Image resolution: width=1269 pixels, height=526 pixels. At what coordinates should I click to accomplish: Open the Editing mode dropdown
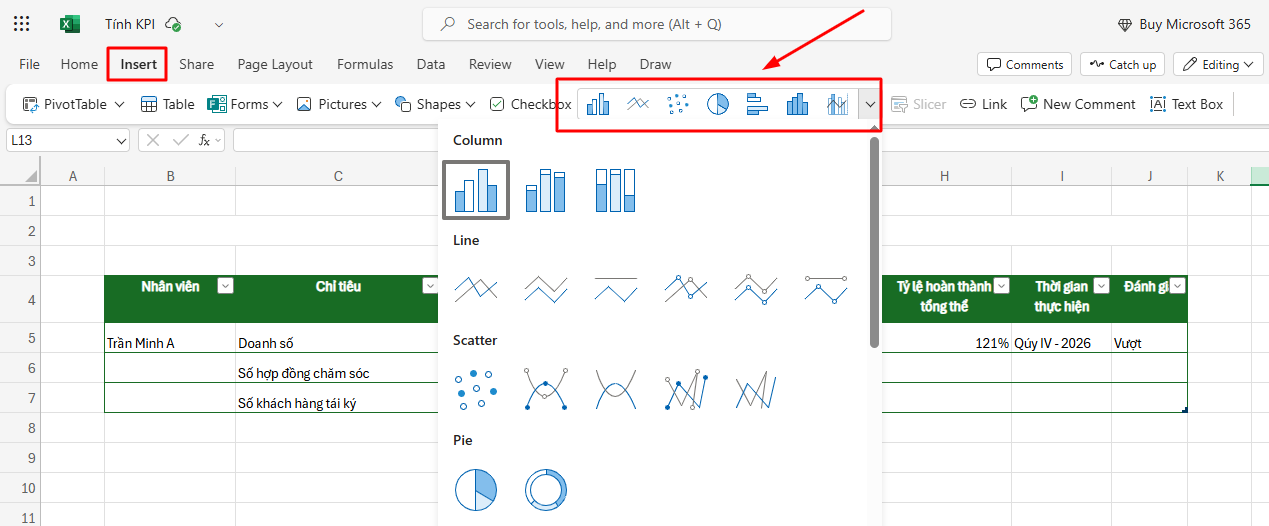tap(1218, 64)
